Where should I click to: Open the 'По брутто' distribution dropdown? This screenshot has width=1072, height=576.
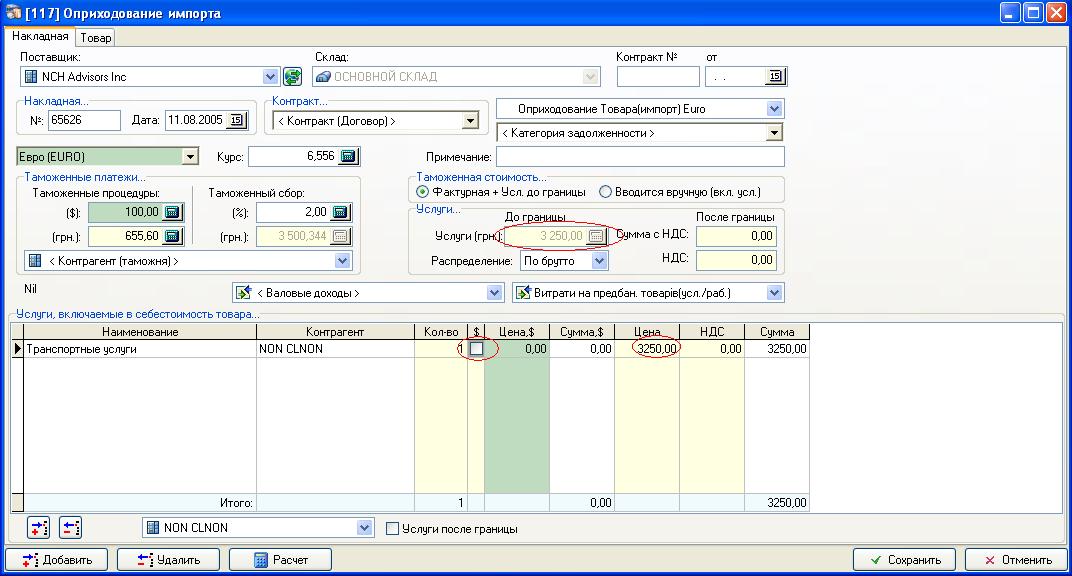(599, 260)
